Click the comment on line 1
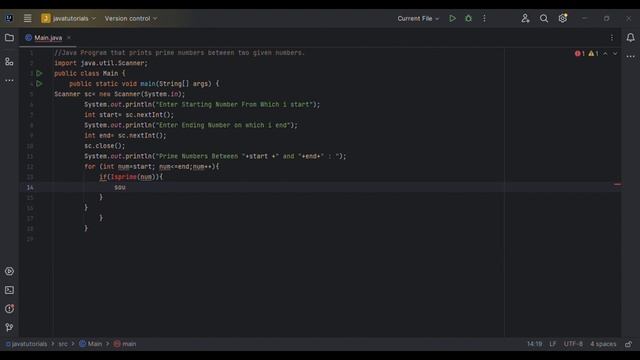Screen dimensions: 640x360 point(180,53)
